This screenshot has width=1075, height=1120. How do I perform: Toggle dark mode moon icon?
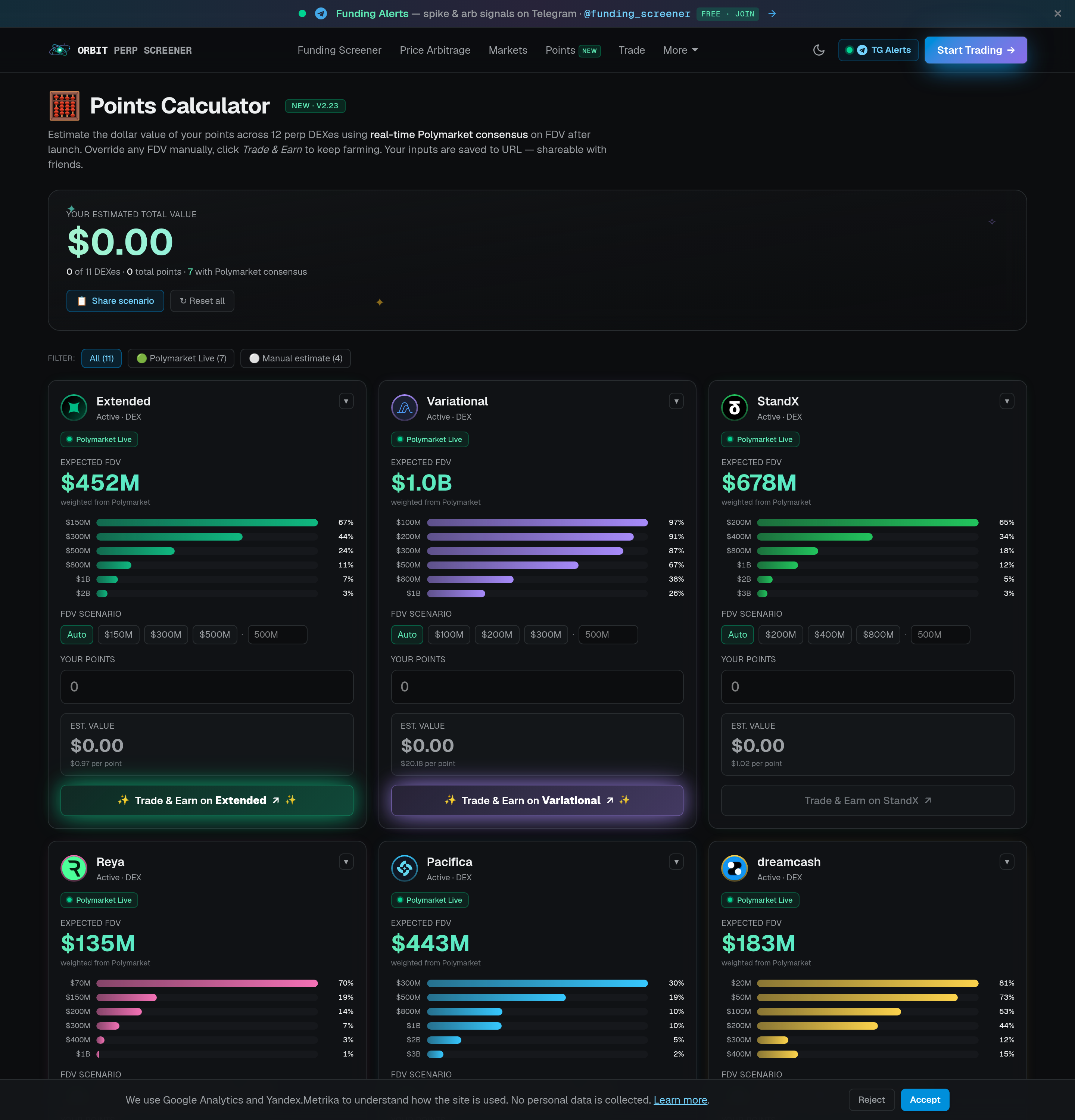pyautogui.click(x=819, y=50)
